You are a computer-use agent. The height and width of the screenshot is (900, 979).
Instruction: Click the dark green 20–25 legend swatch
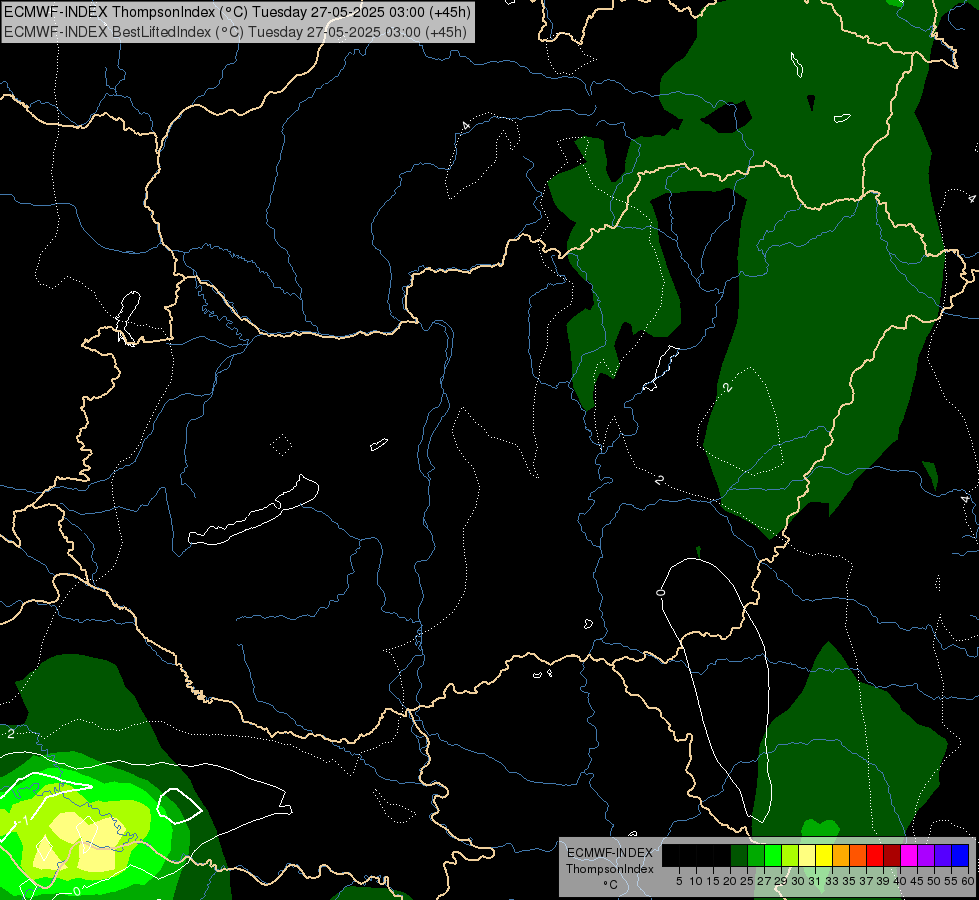coord(739,855)
